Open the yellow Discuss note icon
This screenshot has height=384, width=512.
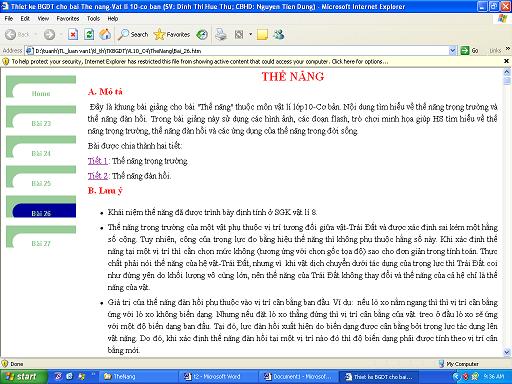[x=262, y=34]
